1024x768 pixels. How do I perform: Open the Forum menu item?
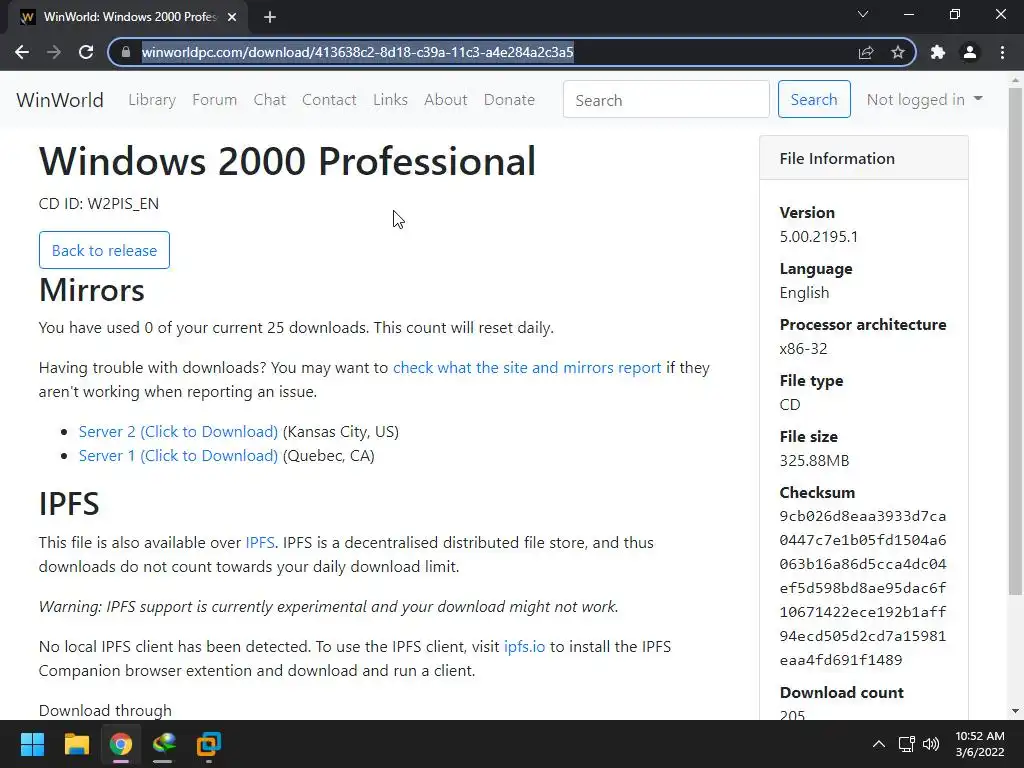click(214, 100)
